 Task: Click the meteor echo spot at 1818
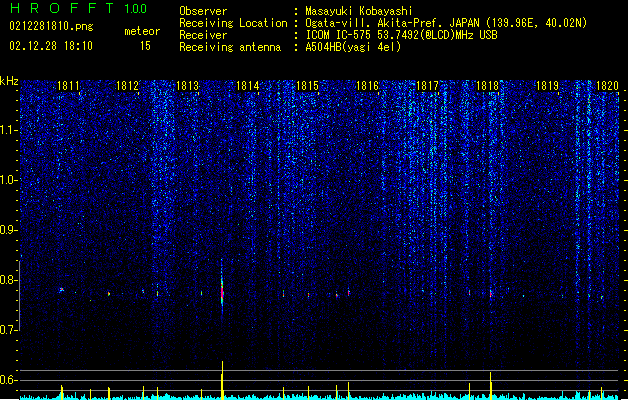coord(491,294)
